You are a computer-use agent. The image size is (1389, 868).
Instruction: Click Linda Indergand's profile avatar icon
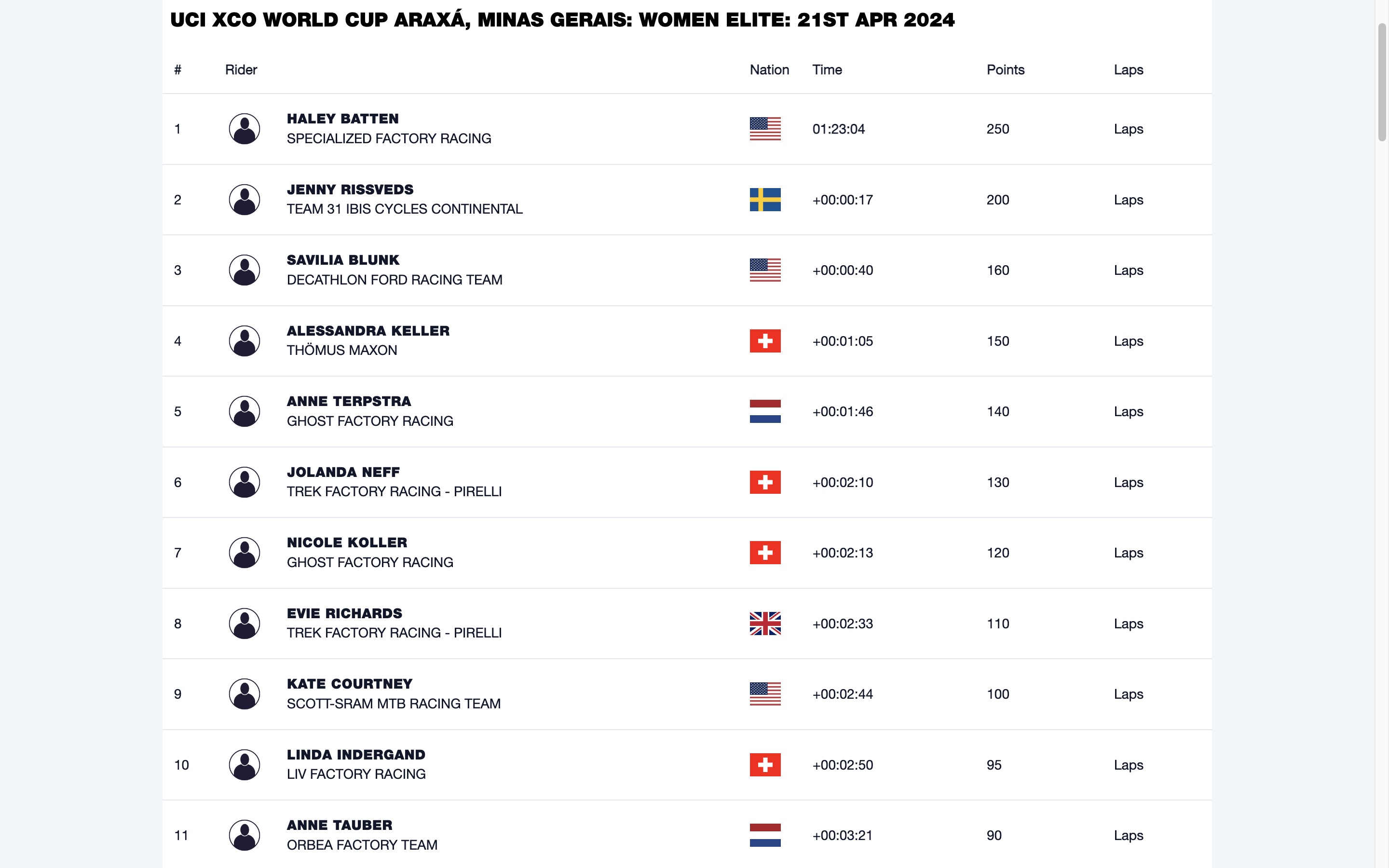tap(244, 765)
